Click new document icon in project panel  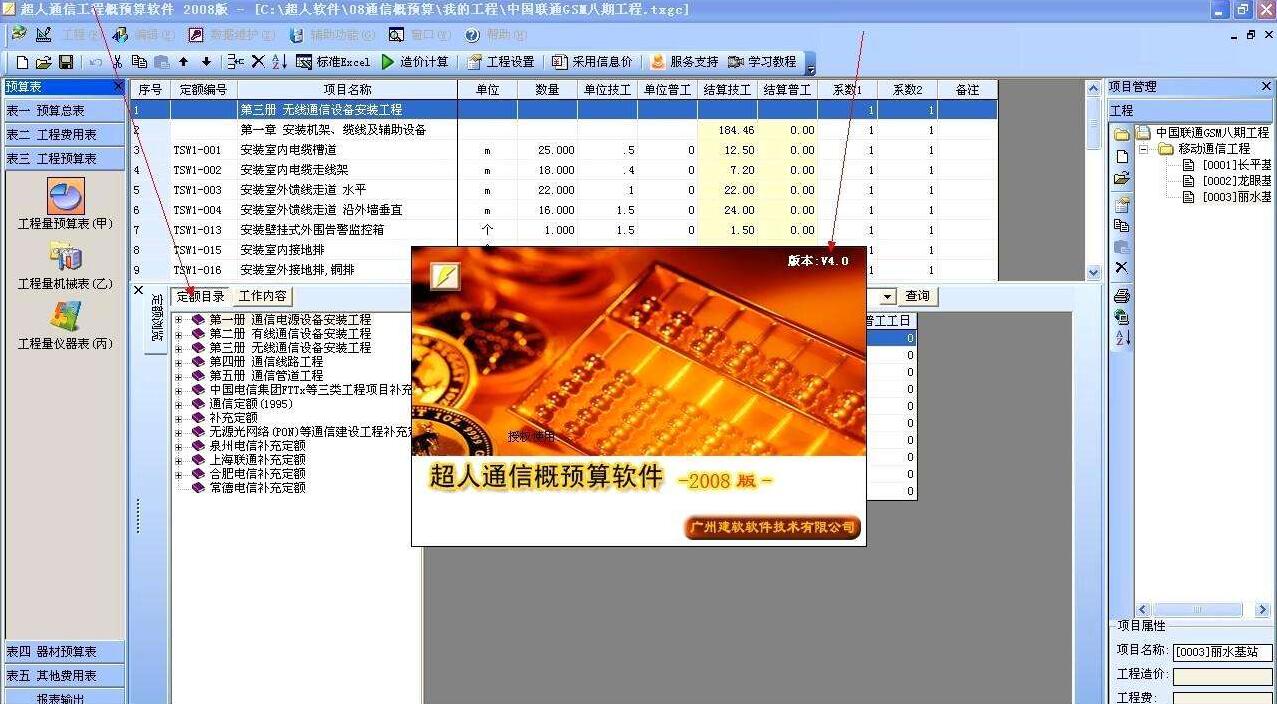point(1122,157)
